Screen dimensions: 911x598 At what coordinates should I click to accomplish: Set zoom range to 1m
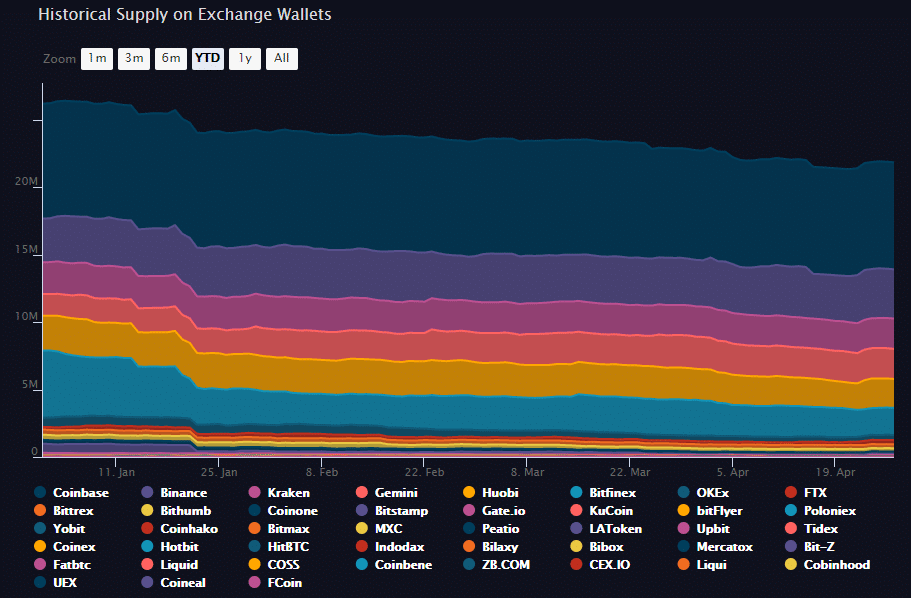pos(96,58)
